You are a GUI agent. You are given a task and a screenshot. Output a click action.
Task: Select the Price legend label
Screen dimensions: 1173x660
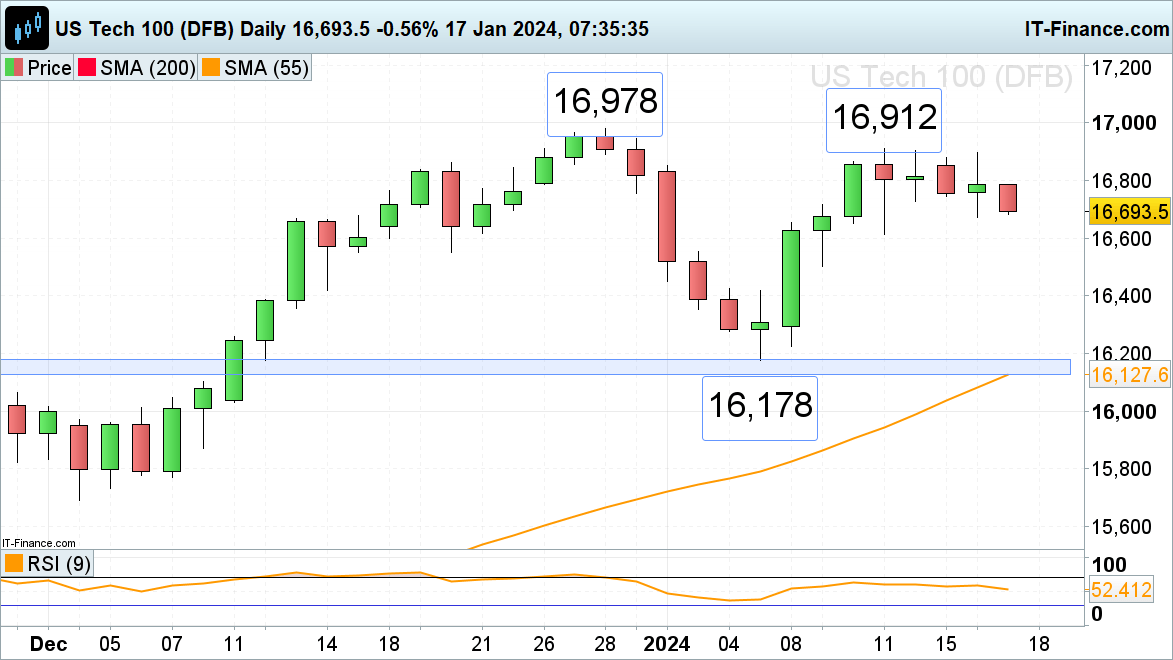point(49,68)
